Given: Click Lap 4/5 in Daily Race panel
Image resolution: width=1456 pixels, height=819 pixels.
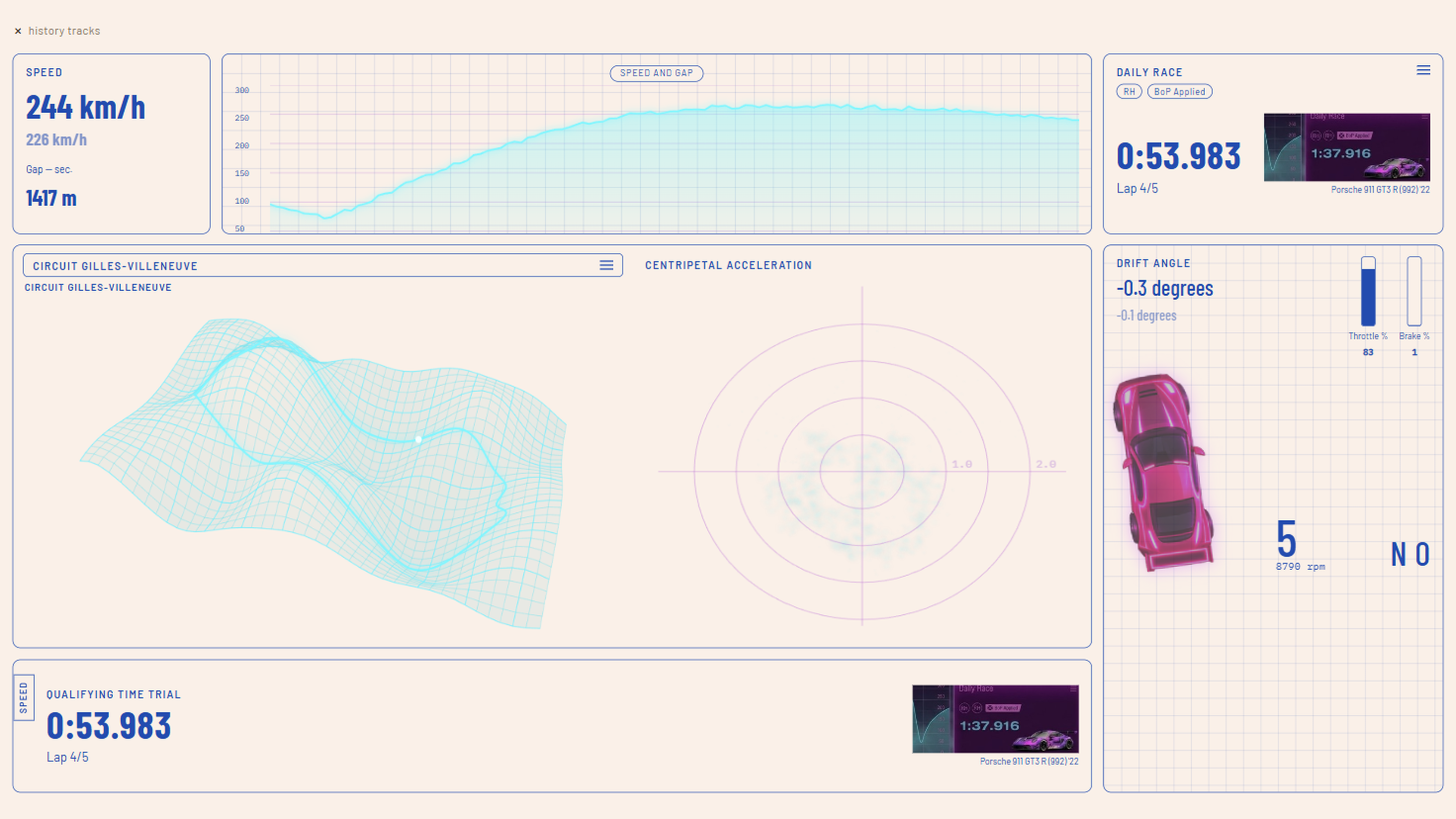Looking at the screenshot, I should 1137,189.
